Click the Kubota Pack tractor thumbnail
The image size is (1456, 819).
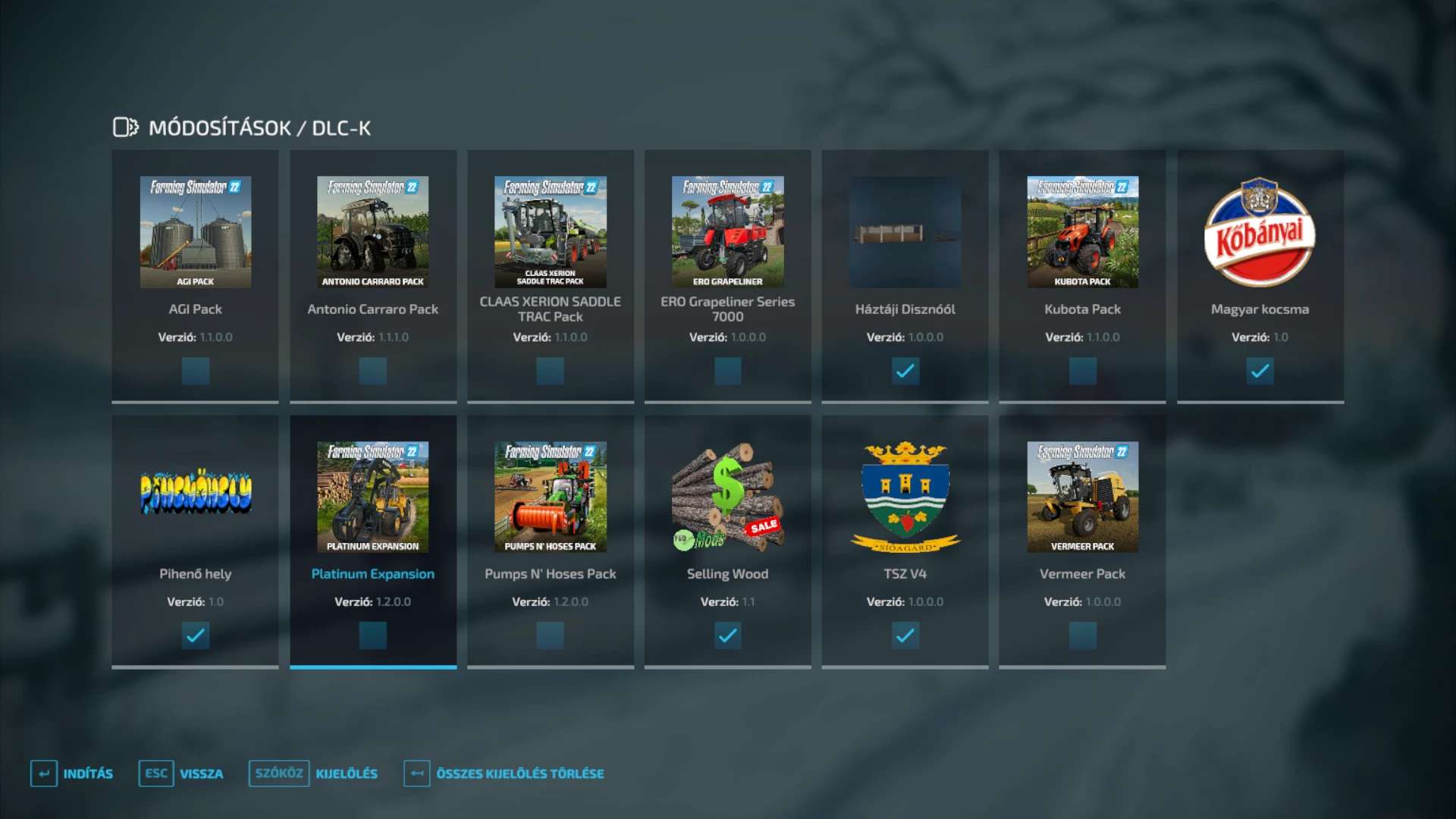click(1082, 231)
